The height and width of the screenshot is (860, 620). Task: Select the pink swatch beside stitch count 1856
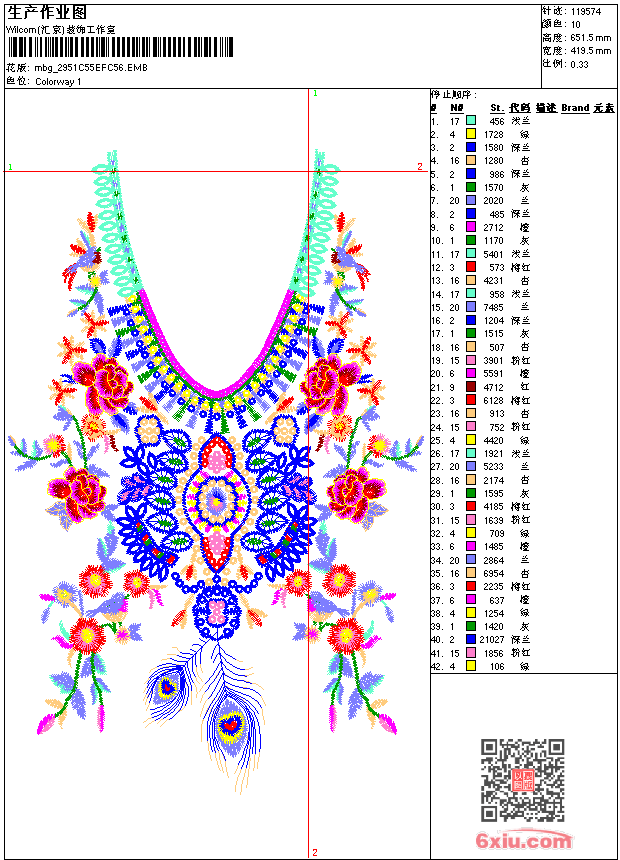point(471,653)
